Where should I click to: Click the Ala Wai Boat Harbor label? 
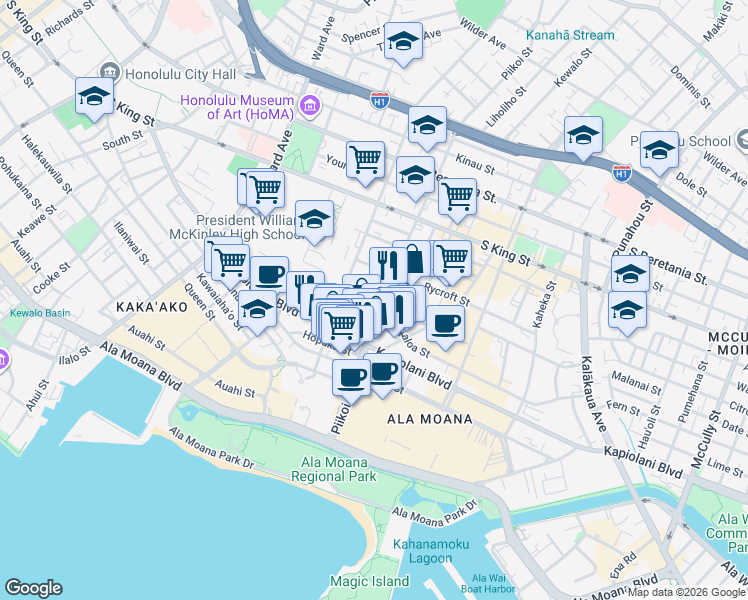point(488,584)
